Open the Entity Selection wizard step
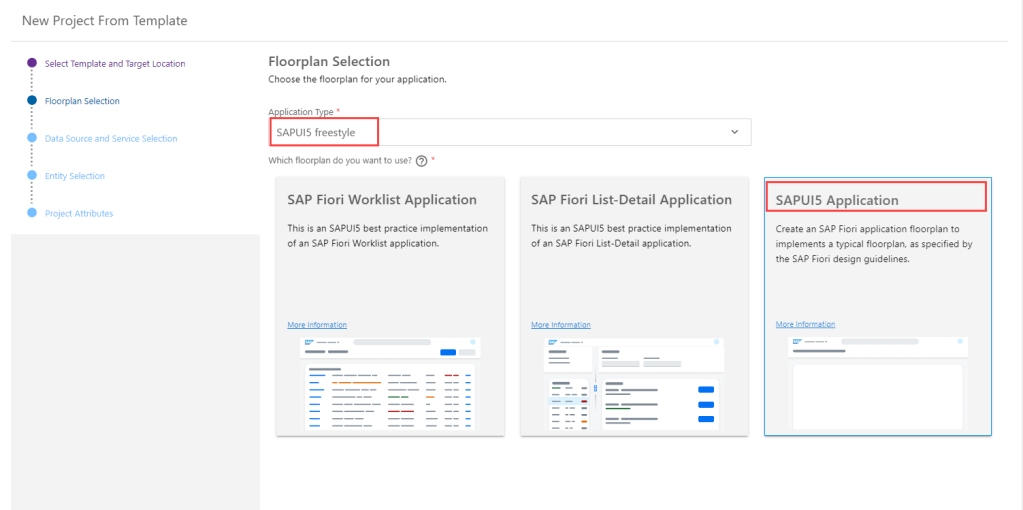1023x510 pixels. click(x=75, y=176)
